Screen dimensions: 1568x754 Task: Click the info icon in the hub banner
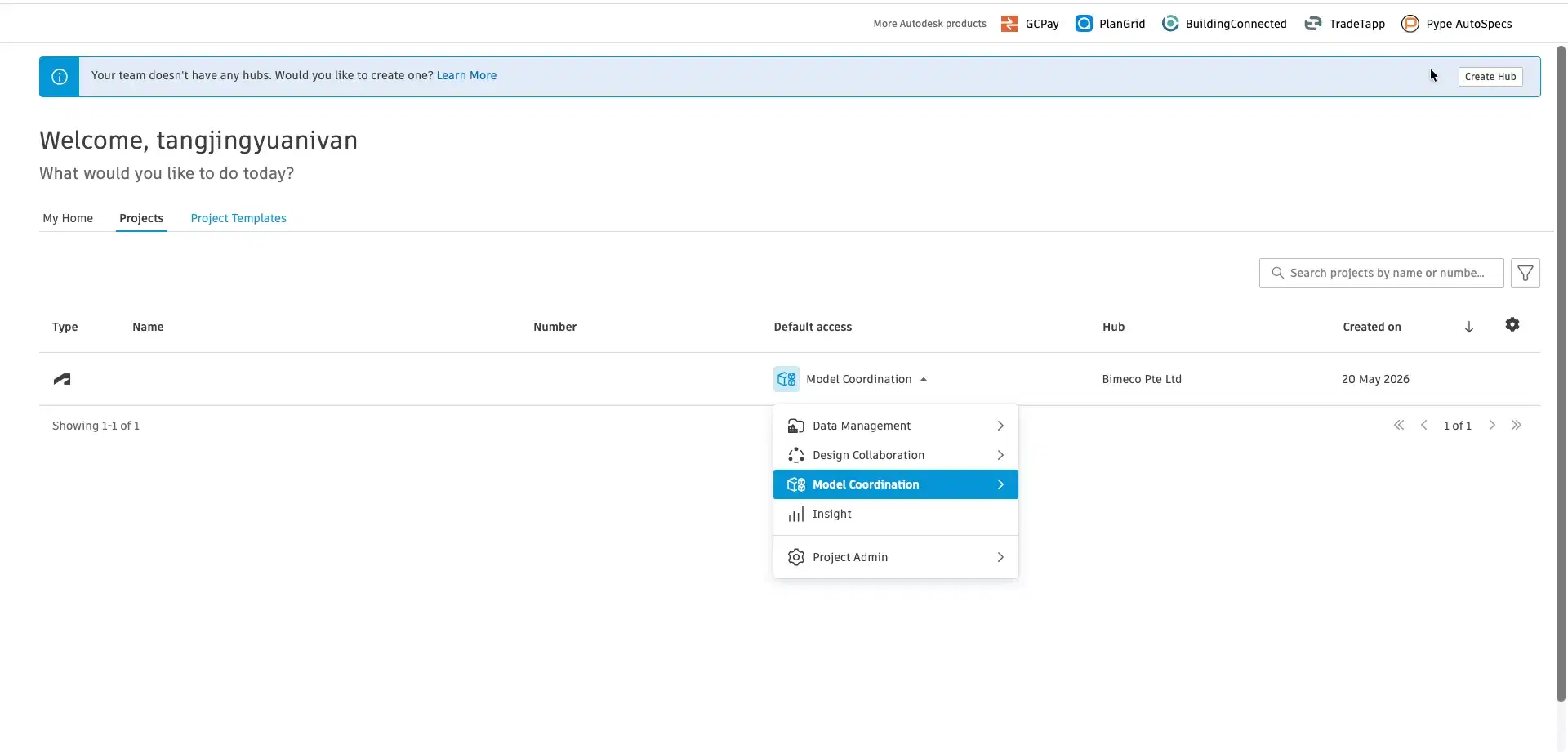(x=60, y=77)
